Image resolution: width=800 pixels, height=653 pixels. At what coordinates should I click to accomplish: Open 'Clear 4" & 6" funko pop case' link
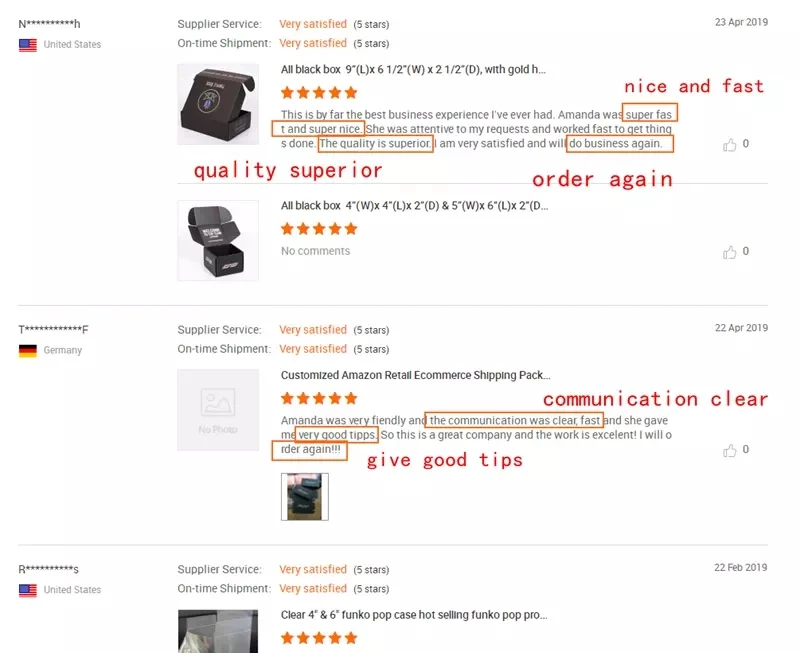414,615
